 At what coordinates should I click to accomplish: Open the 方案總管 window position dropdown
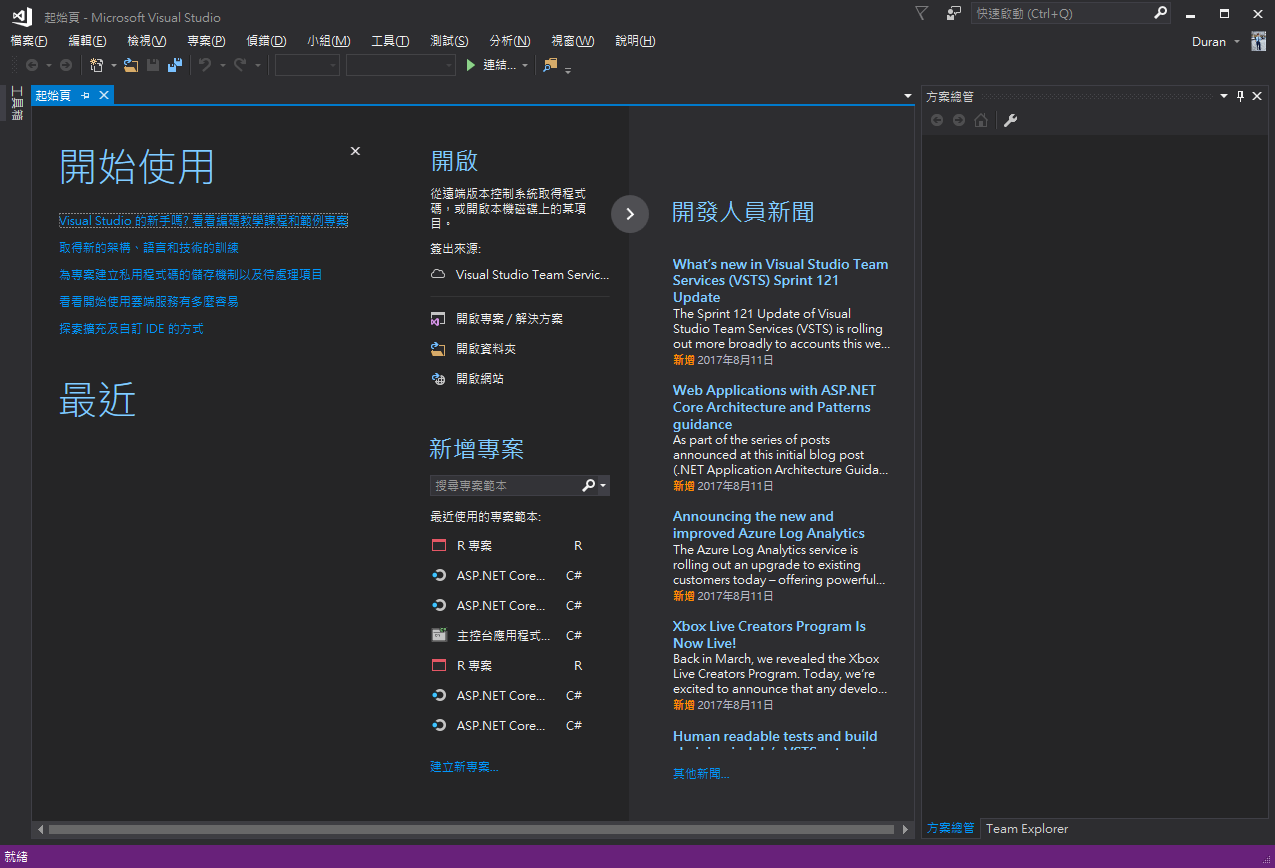[1223, 96]
